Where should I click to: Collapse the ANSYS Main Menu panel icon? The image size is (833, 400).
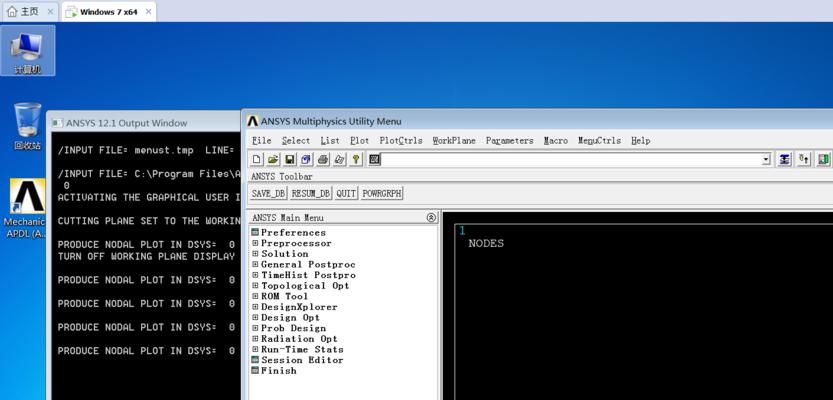tap(431, 217)
